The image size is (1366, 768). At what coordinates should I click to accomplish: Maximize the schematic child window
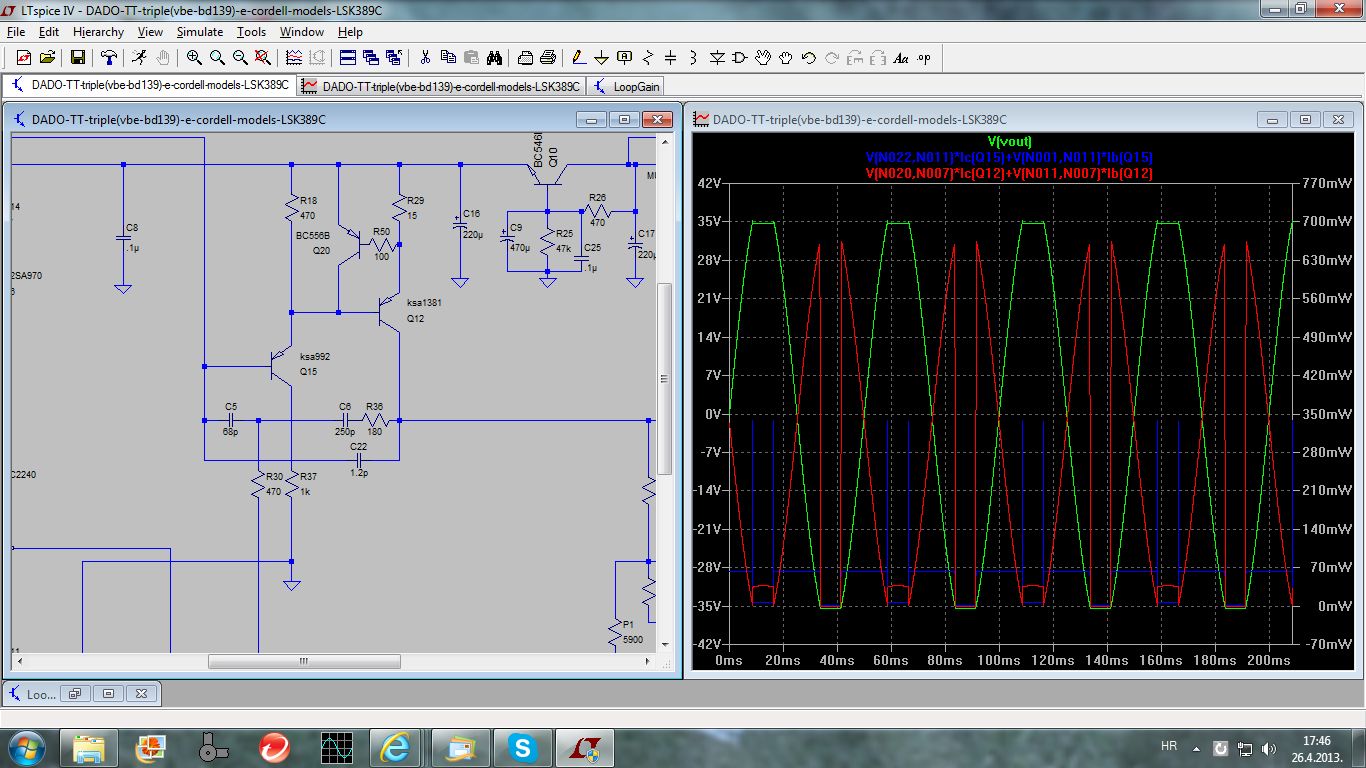point(625,119)
